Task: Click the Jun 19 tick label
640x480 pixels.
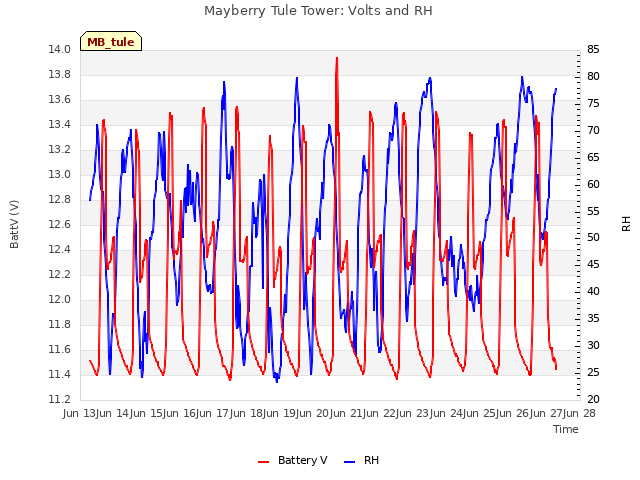Action: [281, 413]
